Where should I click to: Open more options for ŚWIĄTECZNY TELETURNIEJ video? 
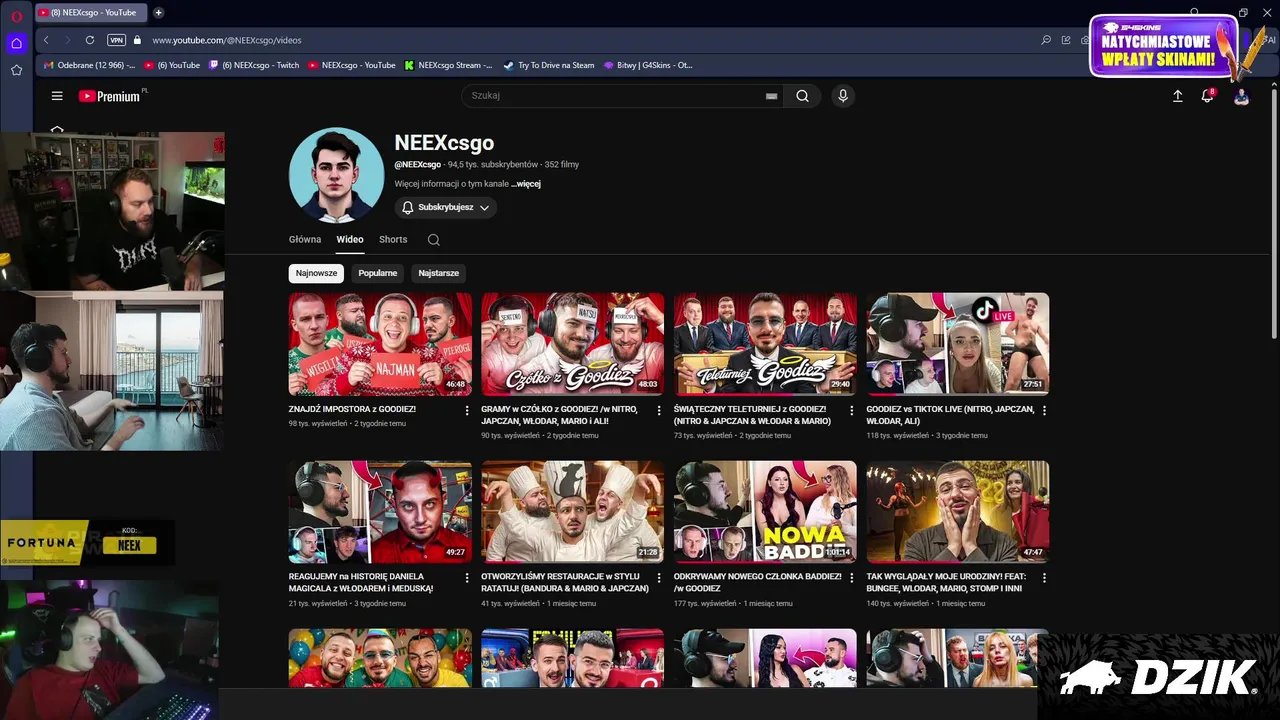[851, 410]
